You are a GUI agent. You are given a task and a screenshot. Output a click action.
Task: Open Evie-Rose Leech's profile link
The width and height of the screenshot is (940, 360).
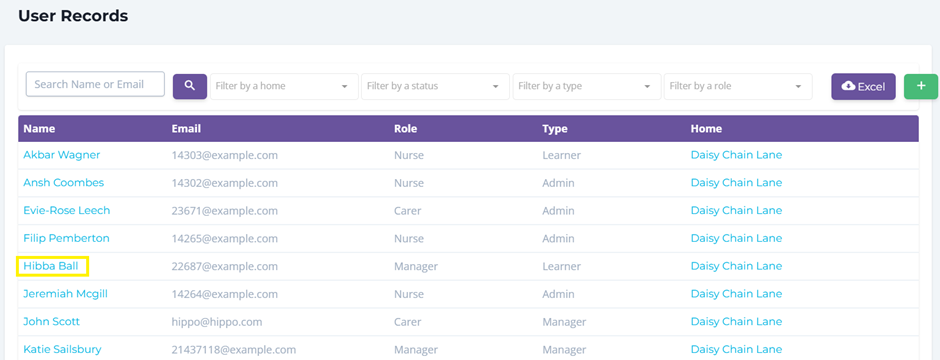[x=67, y=211]
